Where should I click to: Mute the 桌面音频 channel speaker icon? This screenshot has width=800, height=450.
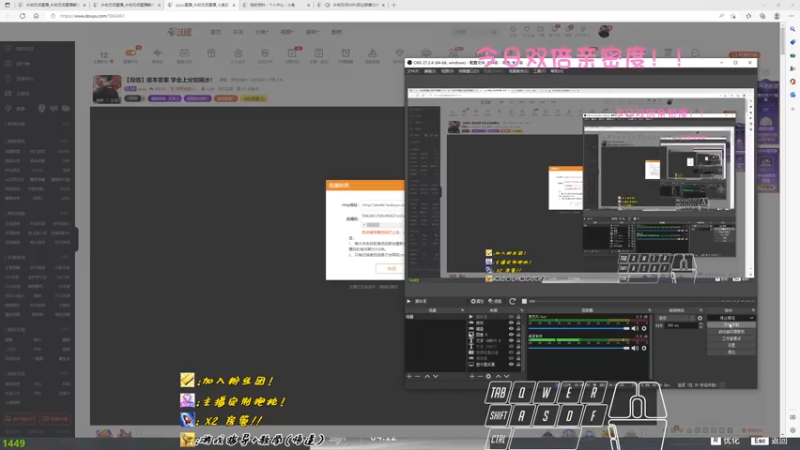pyautogui.click(x=635, y=348)
